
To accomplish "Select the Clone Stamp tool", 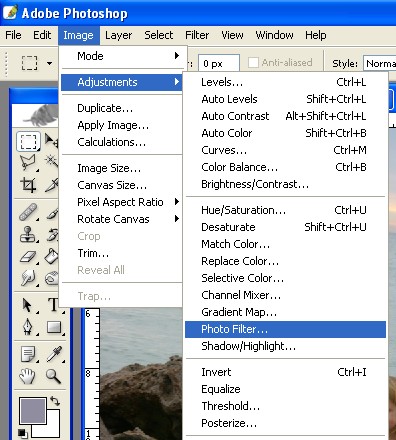I will pos(28,234).
